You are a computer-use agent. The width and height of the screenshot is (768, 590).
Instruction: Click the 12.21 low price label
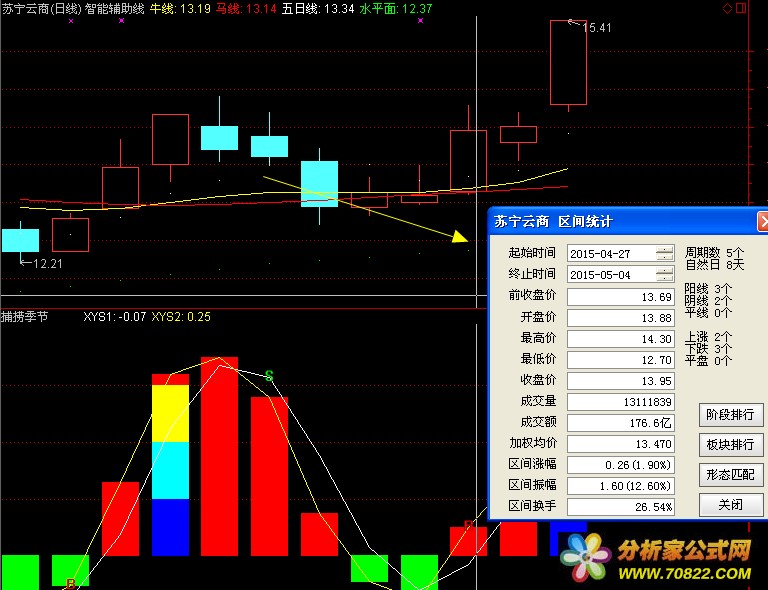[x=48, y=264]
